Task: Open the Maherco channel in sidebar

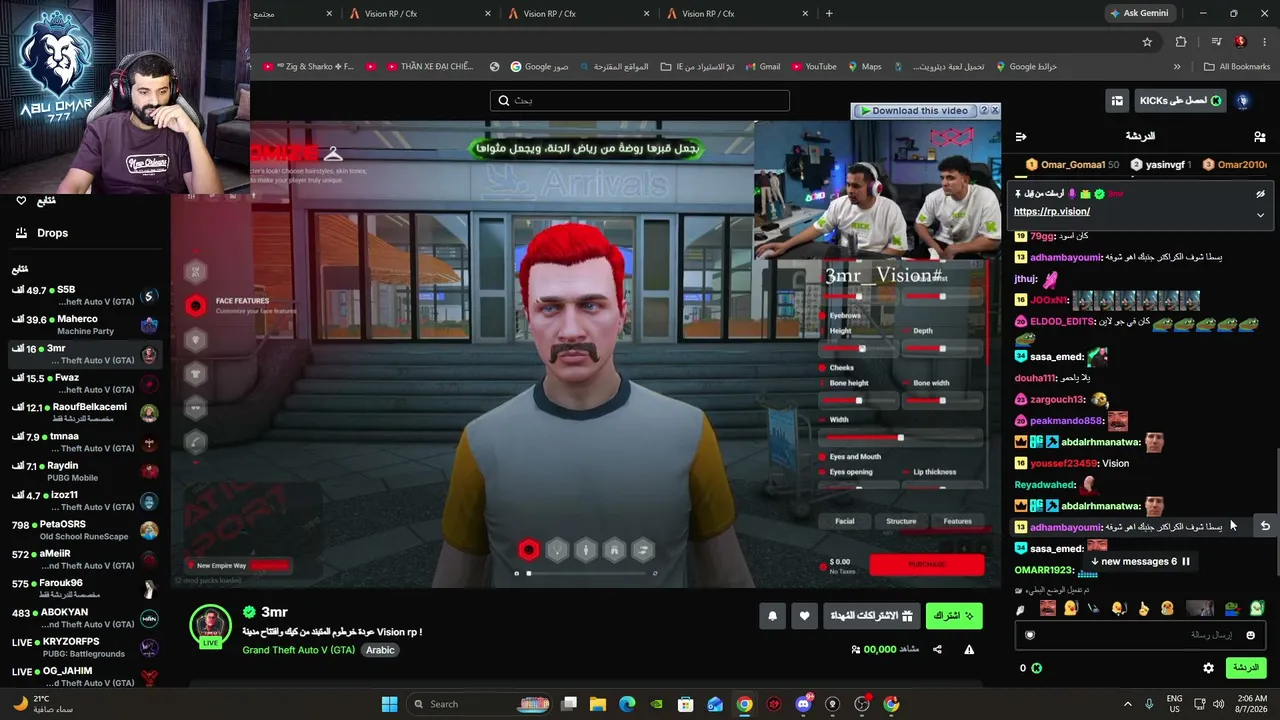Action: [x=84, y=325]
